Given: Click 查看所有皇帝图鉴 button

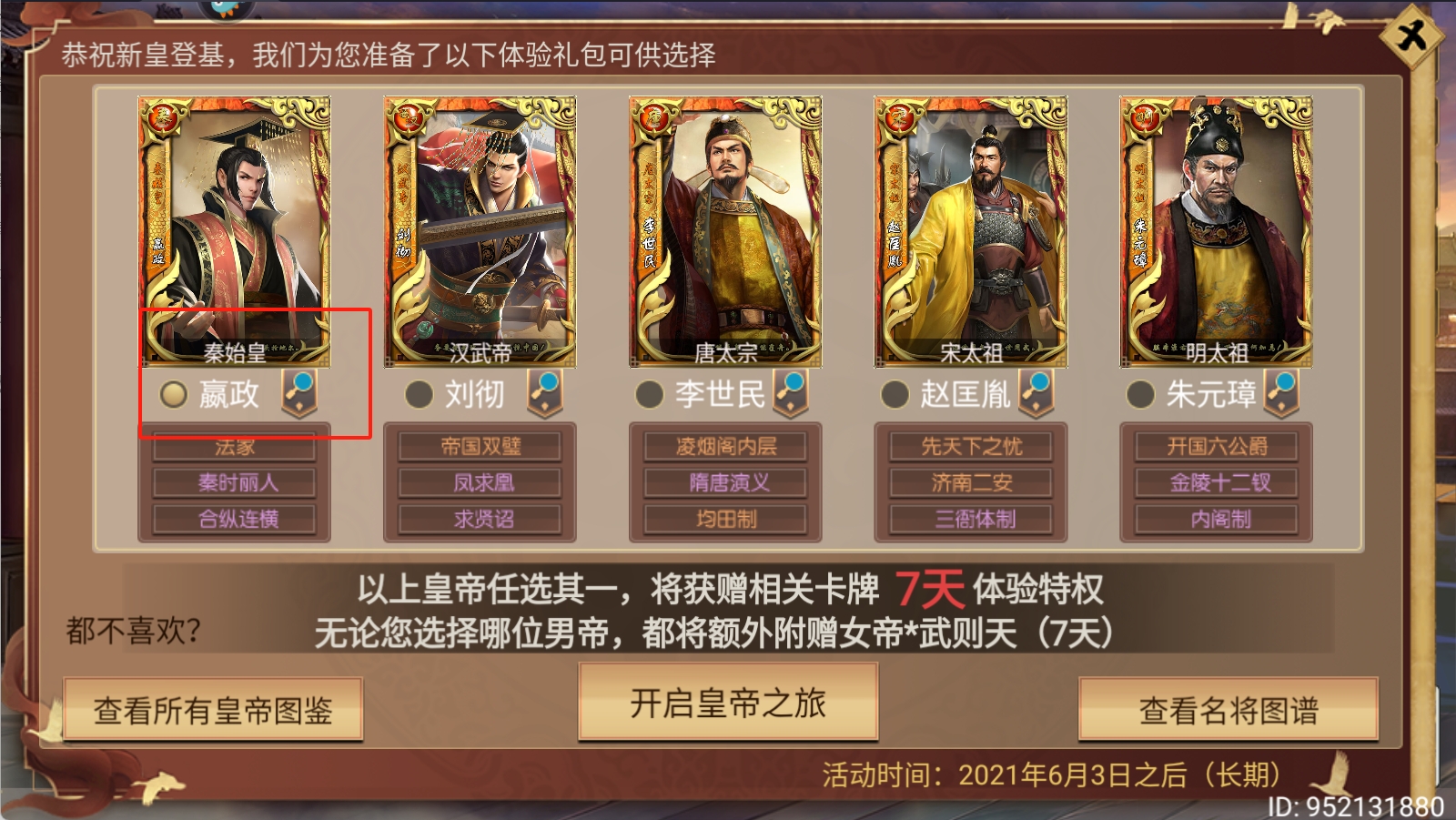Looking at the screenshot, I should tap(213, 710).
